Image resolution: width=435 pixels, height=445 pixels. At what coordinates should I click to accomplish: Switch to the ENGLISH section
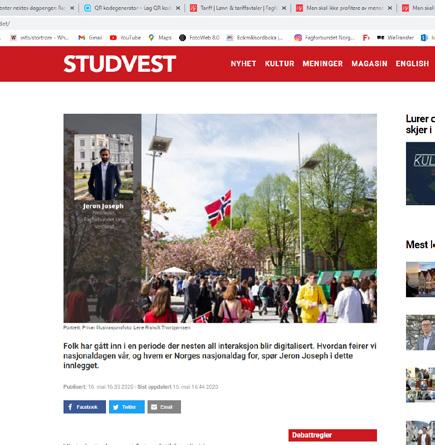[x=412, y=64]
